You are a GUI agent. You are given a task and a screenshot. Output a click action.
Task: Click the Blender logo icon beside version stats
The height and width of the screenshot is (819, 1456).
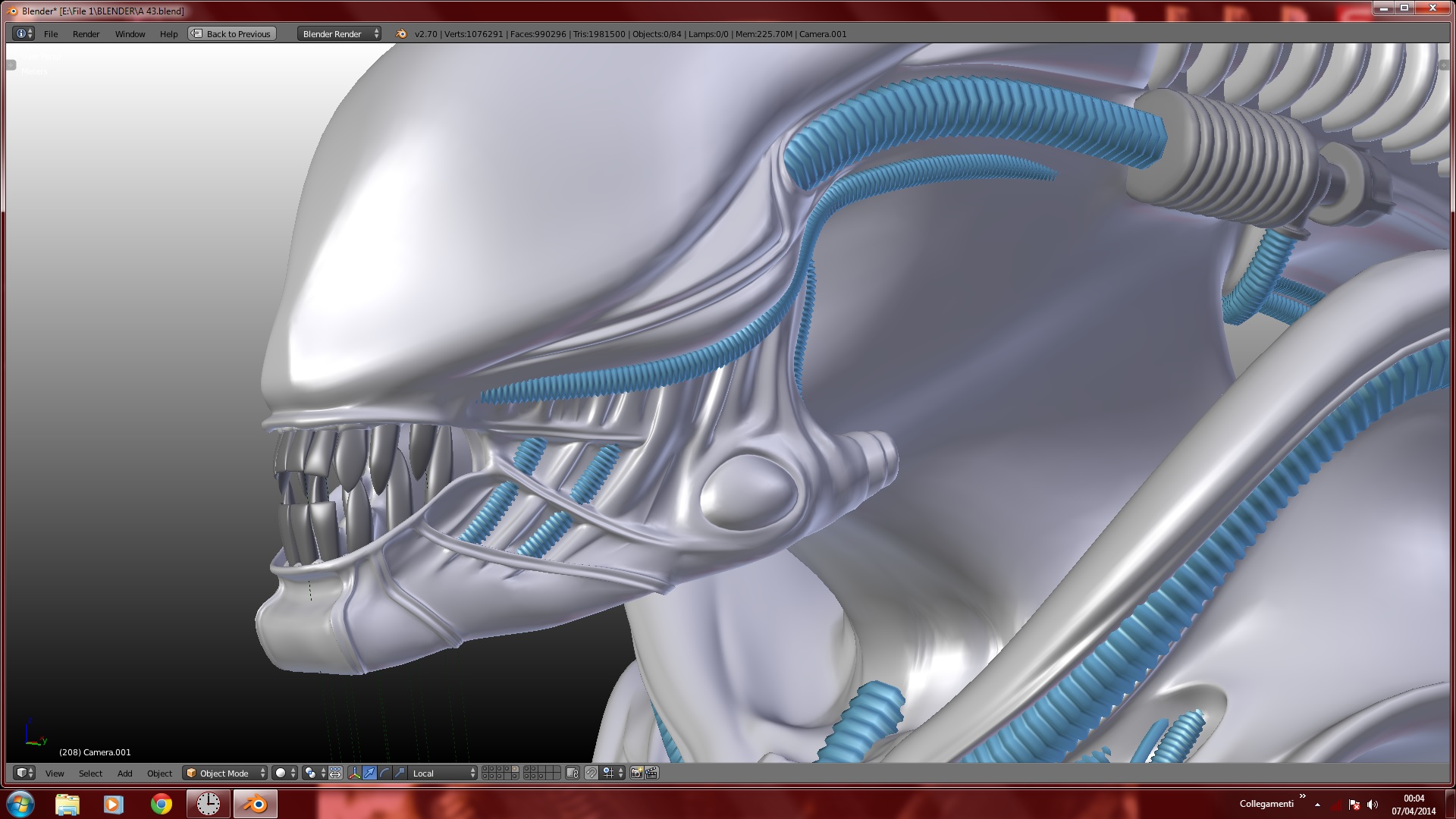coord(400,33)
